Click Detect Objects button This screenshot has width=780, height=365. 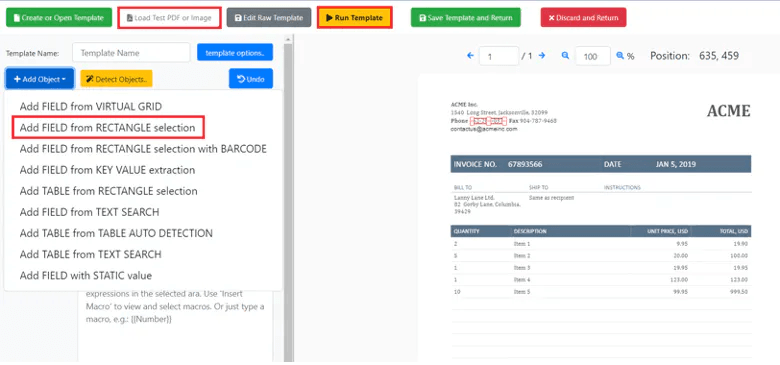[x=116, y=79]
